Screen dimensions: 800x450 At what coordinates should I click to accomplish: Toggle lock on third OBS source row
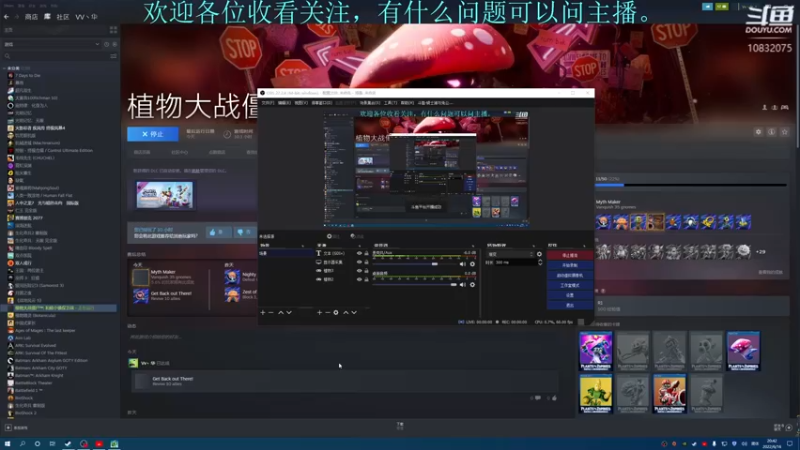tap(366, 270)
